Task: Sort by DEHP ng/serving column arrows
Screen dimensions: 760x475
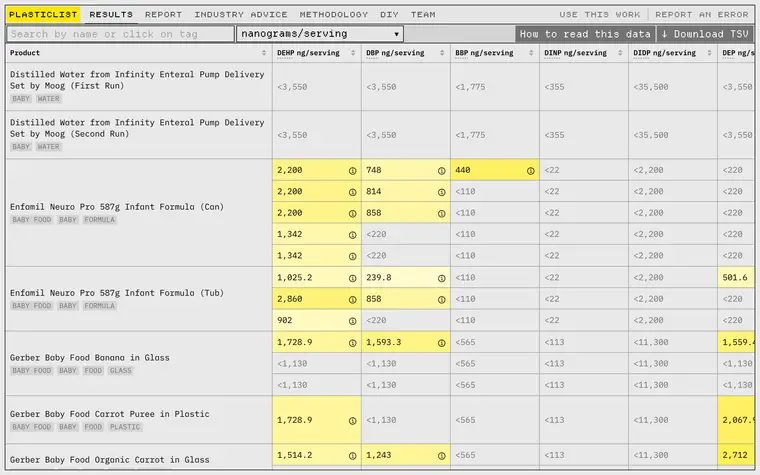Action: 353,53
